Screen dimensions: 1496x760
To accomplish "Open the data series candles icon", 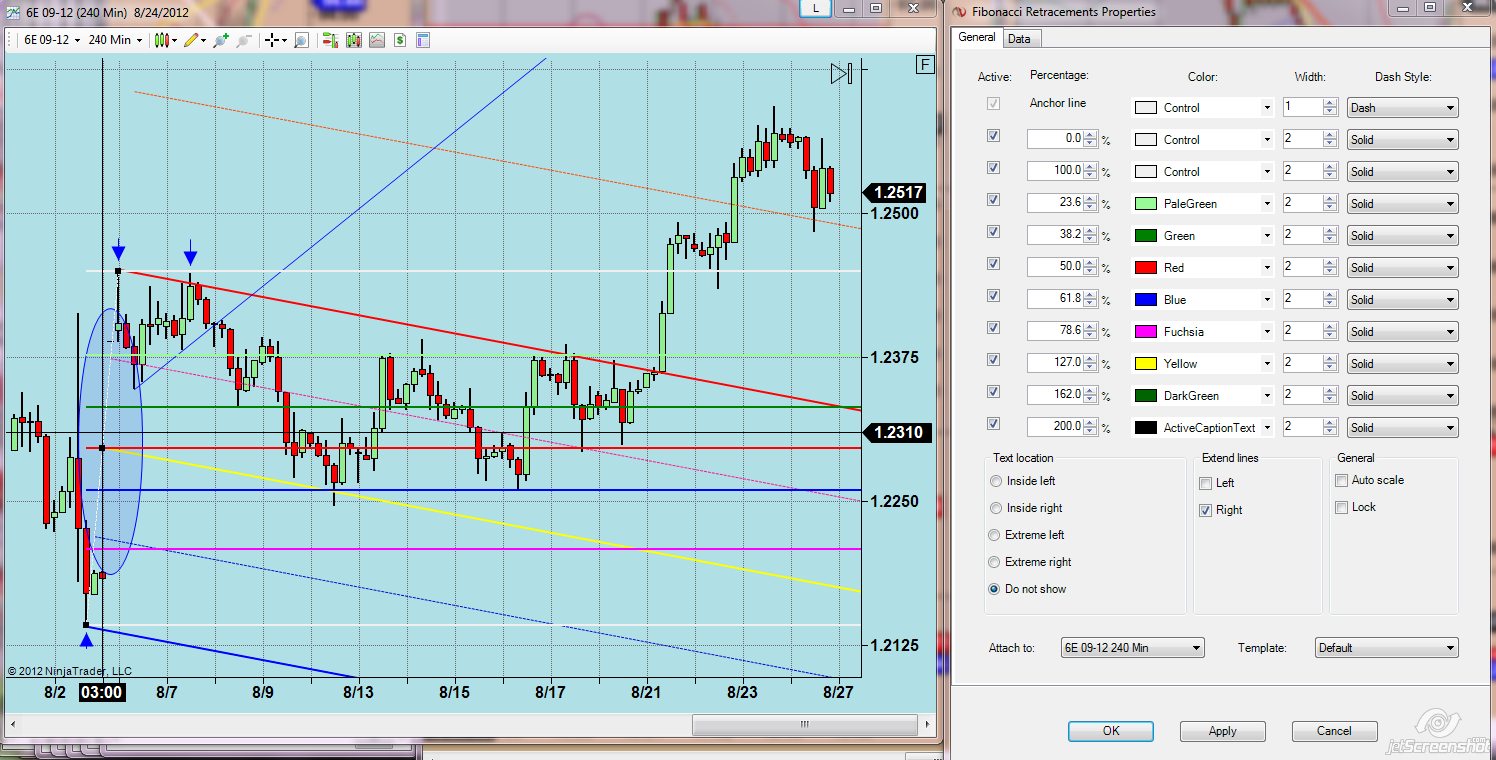I will pyautogui.click(x=353, y=40).
